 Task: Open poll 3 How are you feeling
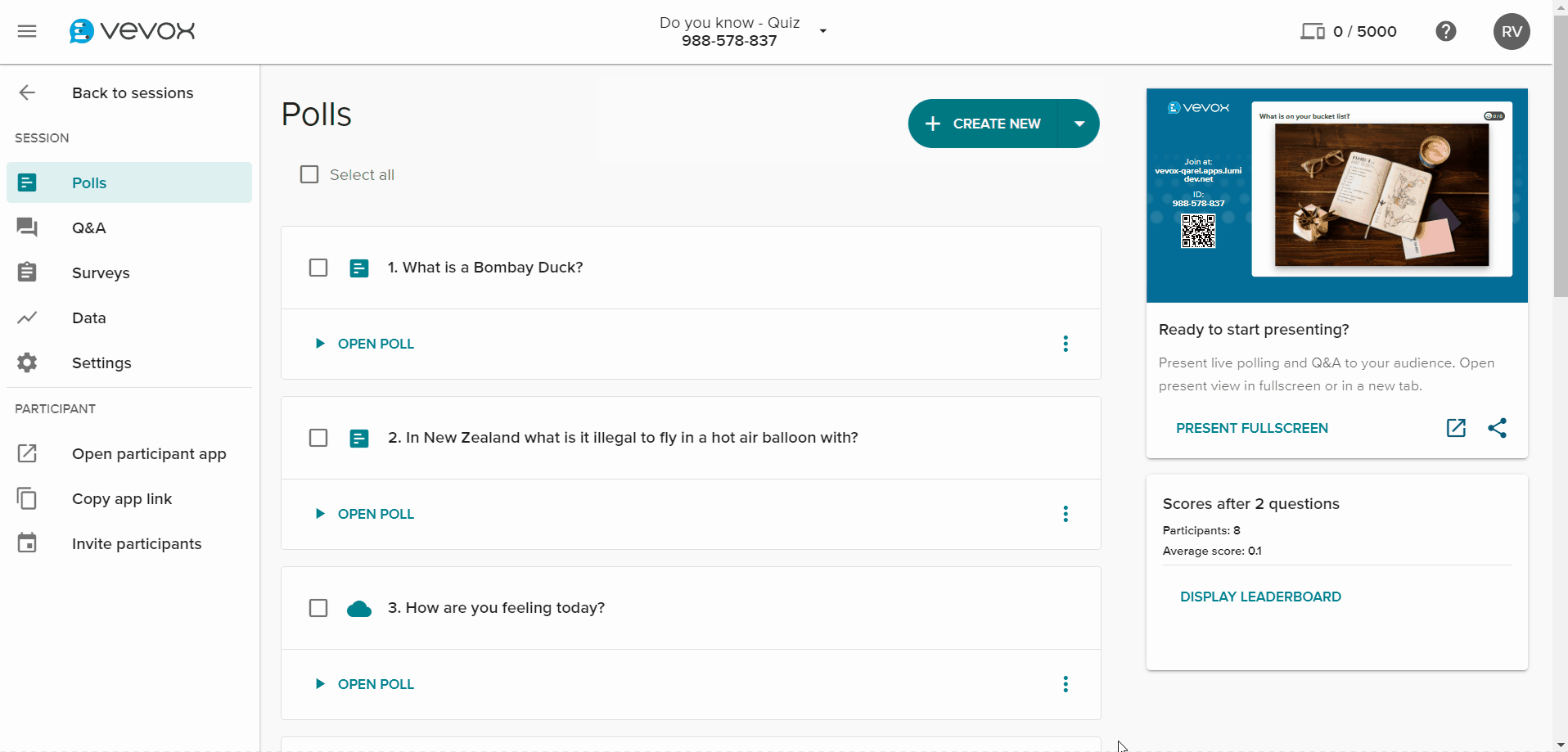[365, 684]
